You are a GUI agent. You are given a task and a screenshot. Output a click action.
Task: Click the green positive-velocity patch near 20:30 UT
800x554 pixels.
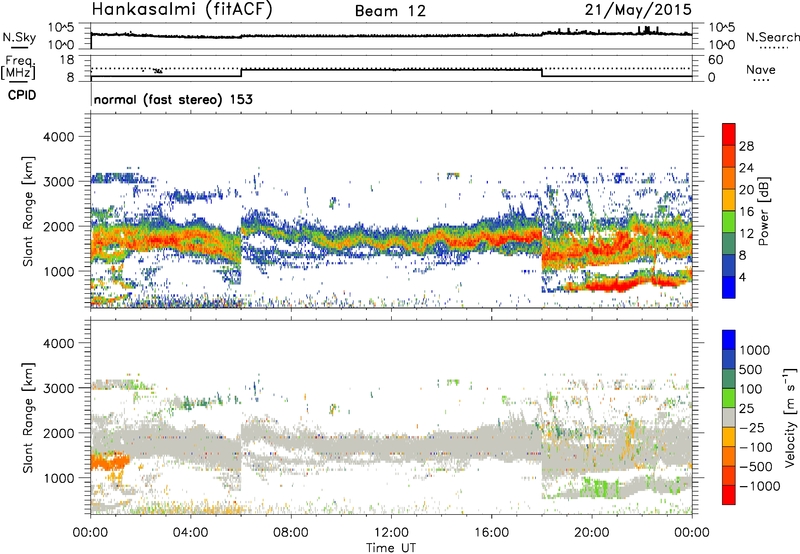click(x=601, y=487)
